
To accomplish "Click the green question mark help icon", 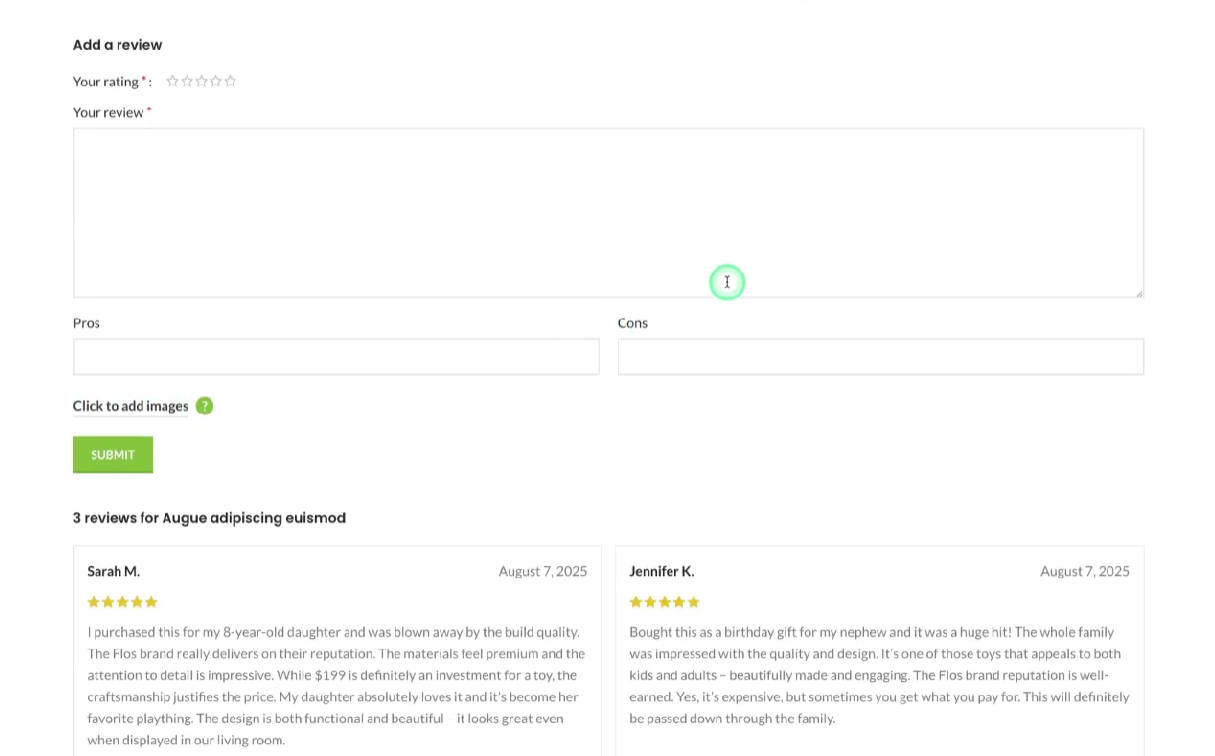I will (x=204, y=406).
